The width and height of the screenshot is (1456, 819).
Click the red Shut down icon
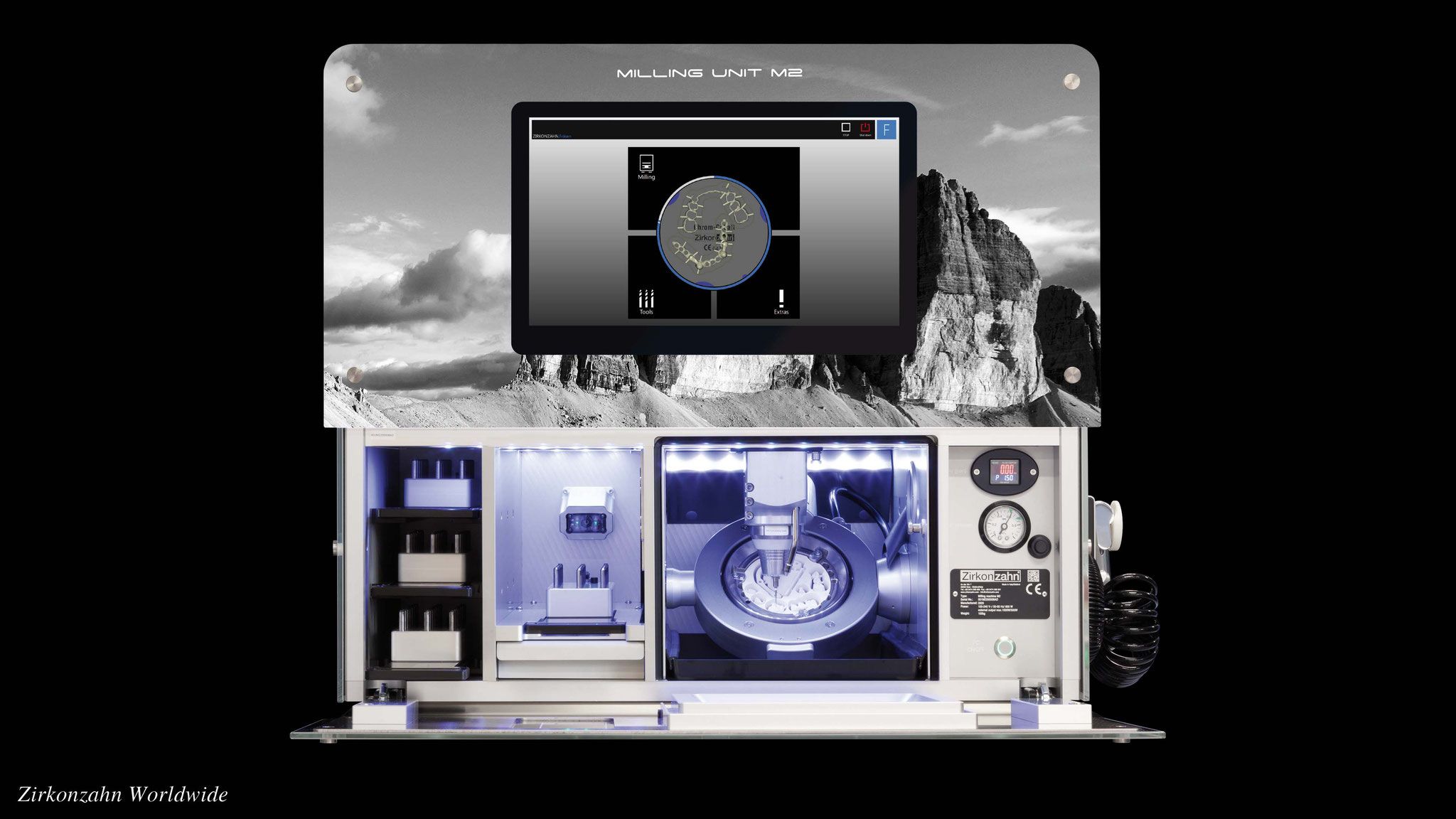pos(865,129)
